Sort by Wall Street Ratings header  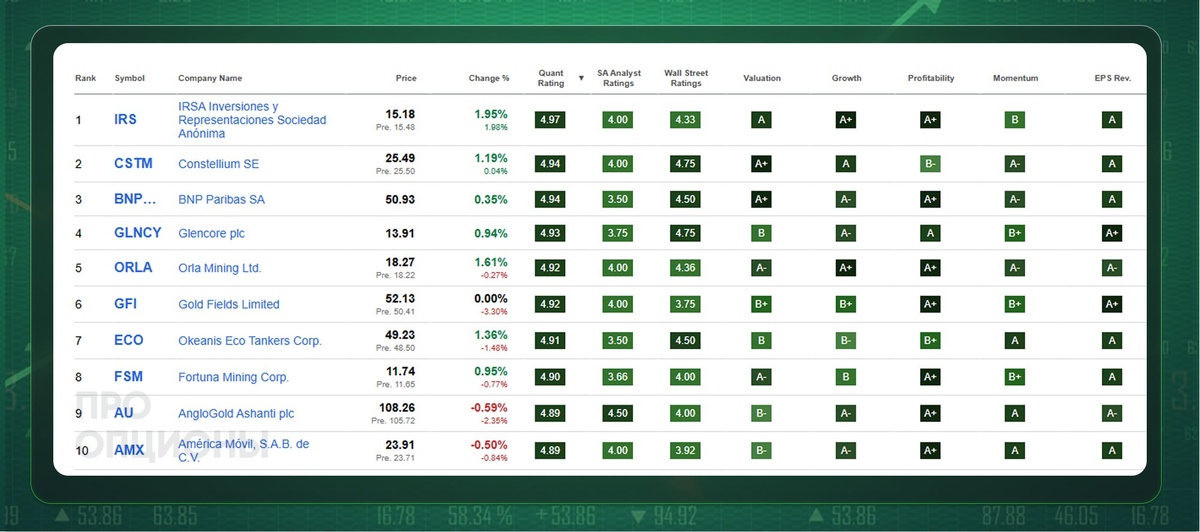[x=686, y=78]
